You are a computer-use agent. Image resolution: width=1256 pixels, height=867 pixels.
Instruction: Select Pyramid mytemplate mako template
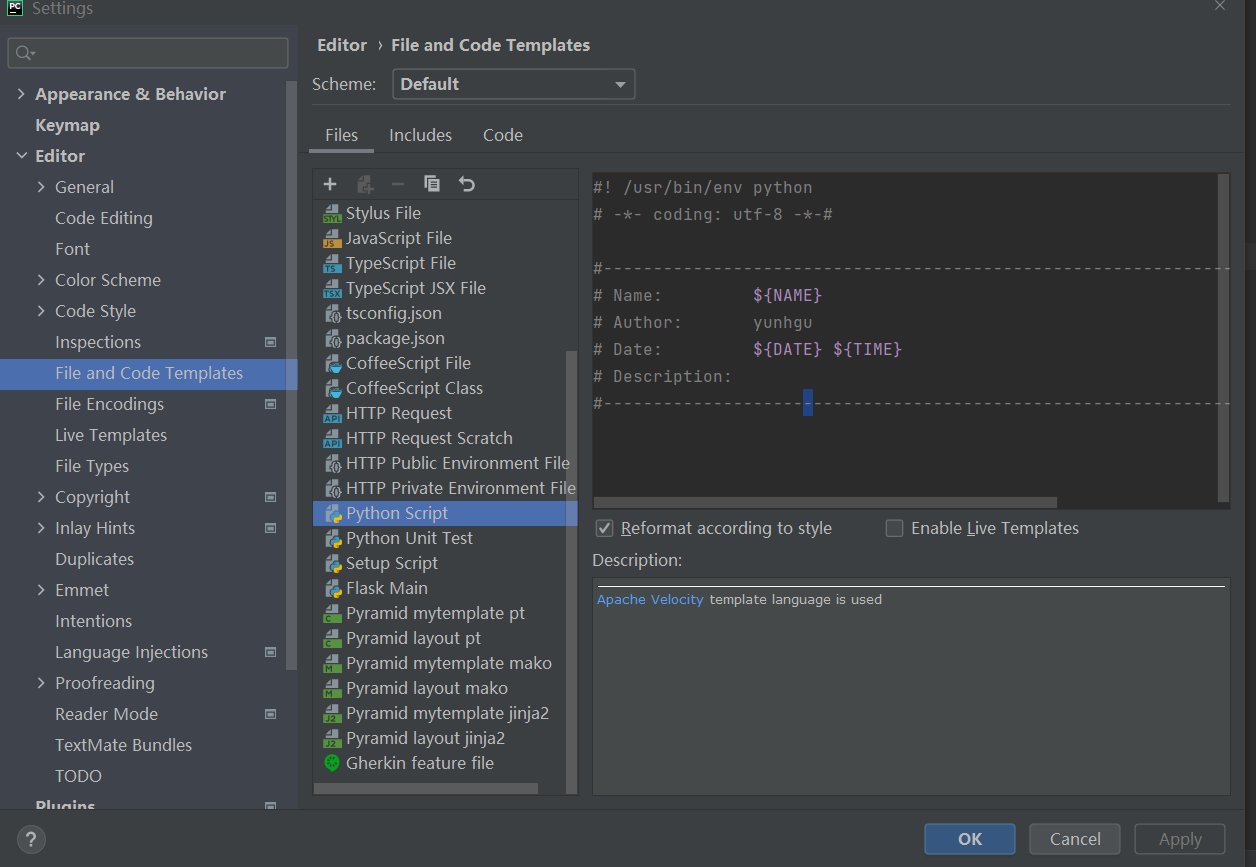pyautogui.click(x=449, y=664)
